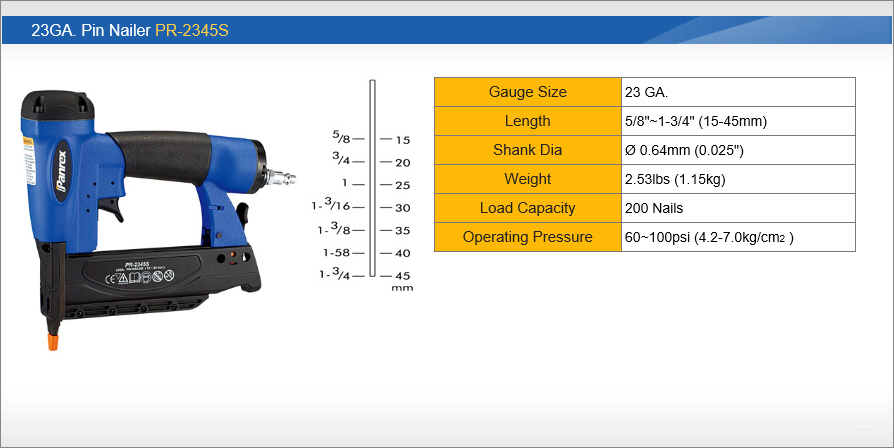Click the 'Length' label cell

coord(527,121)
